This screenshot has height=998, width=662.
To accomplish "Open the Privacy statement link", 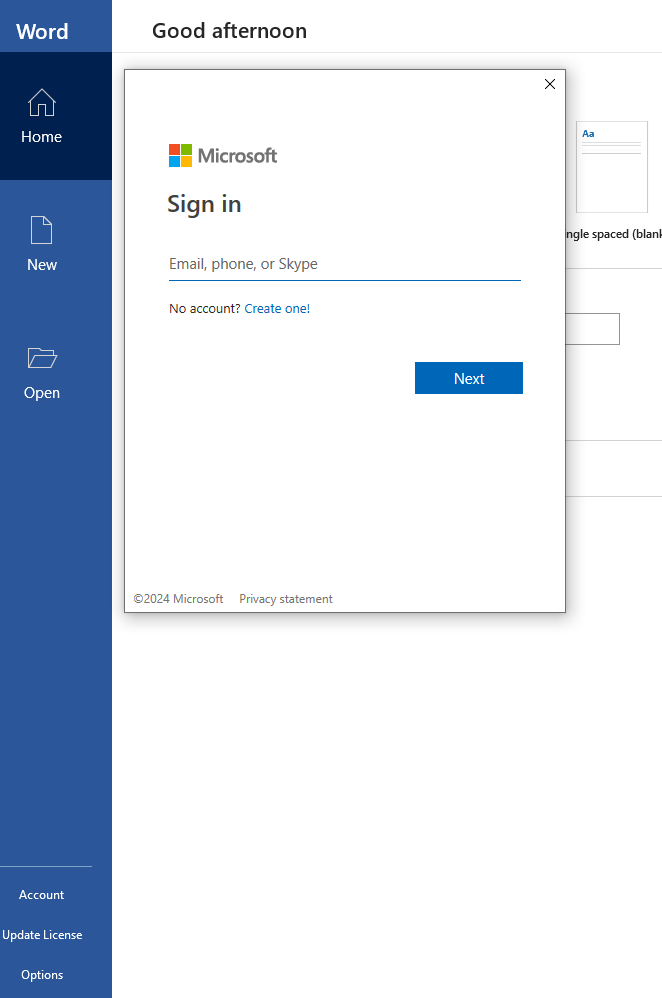I will pos(286,599).
